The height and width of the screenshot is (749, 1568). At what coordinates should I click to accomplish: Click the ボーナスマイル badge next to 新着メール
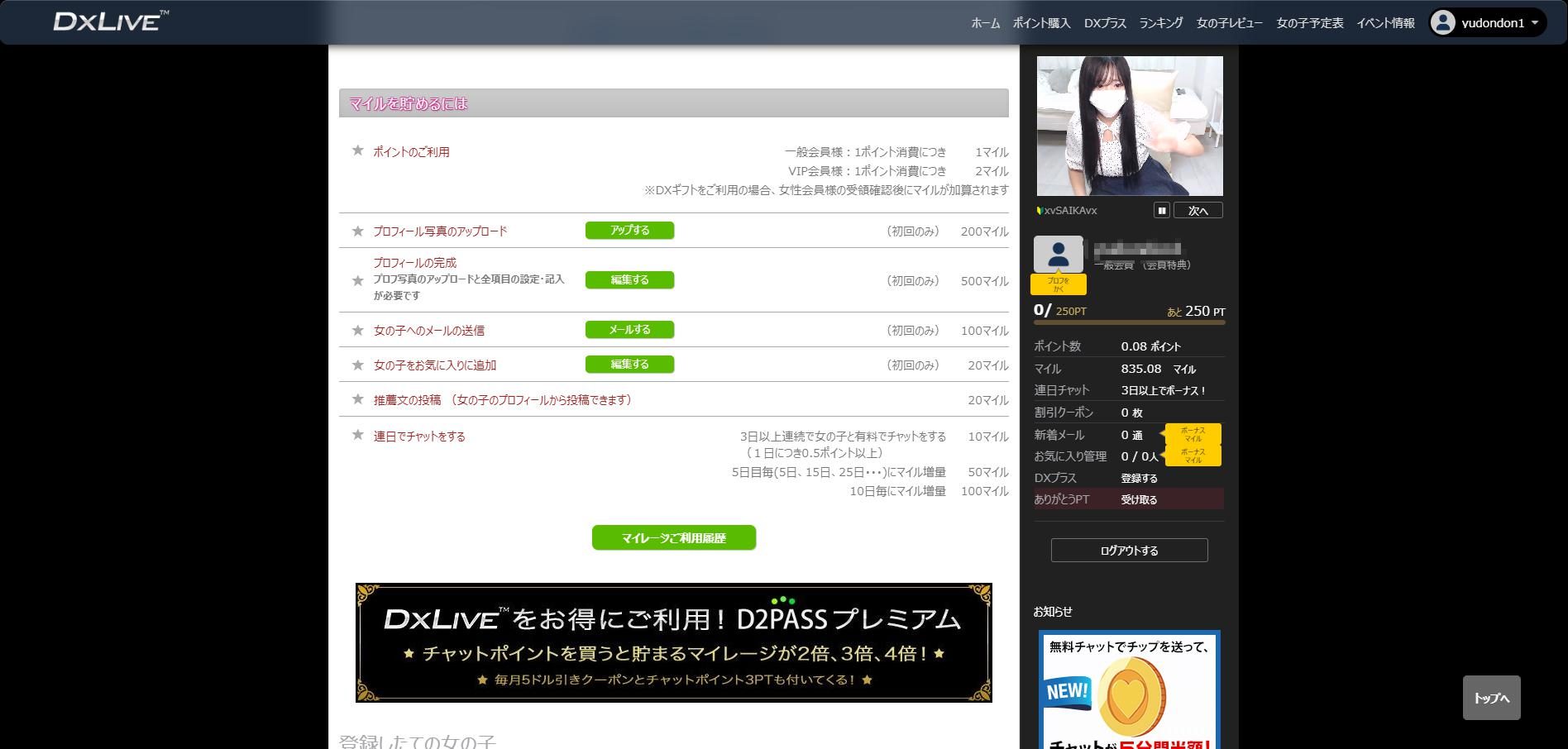point(1193,434)
